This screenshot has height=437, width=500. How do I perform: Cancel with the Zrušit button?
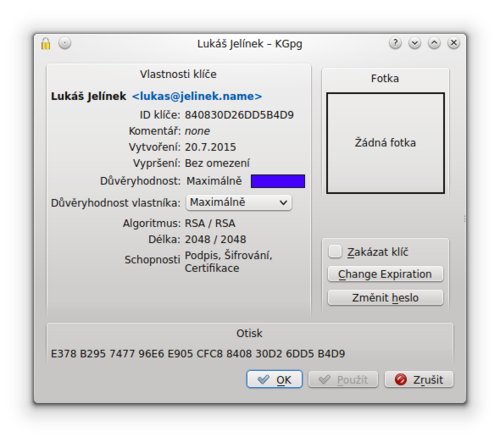[419, 379]
